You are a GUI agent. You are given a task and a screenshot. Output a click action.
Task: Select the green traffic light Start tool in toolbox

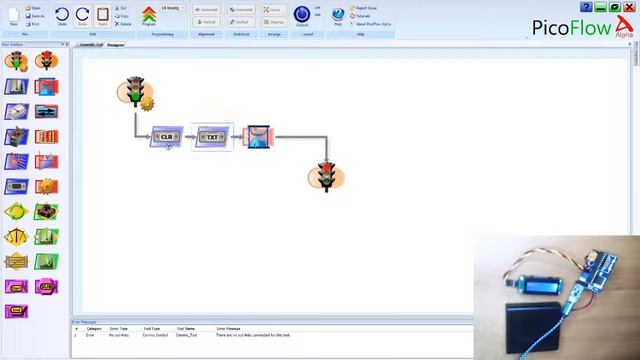16,62
